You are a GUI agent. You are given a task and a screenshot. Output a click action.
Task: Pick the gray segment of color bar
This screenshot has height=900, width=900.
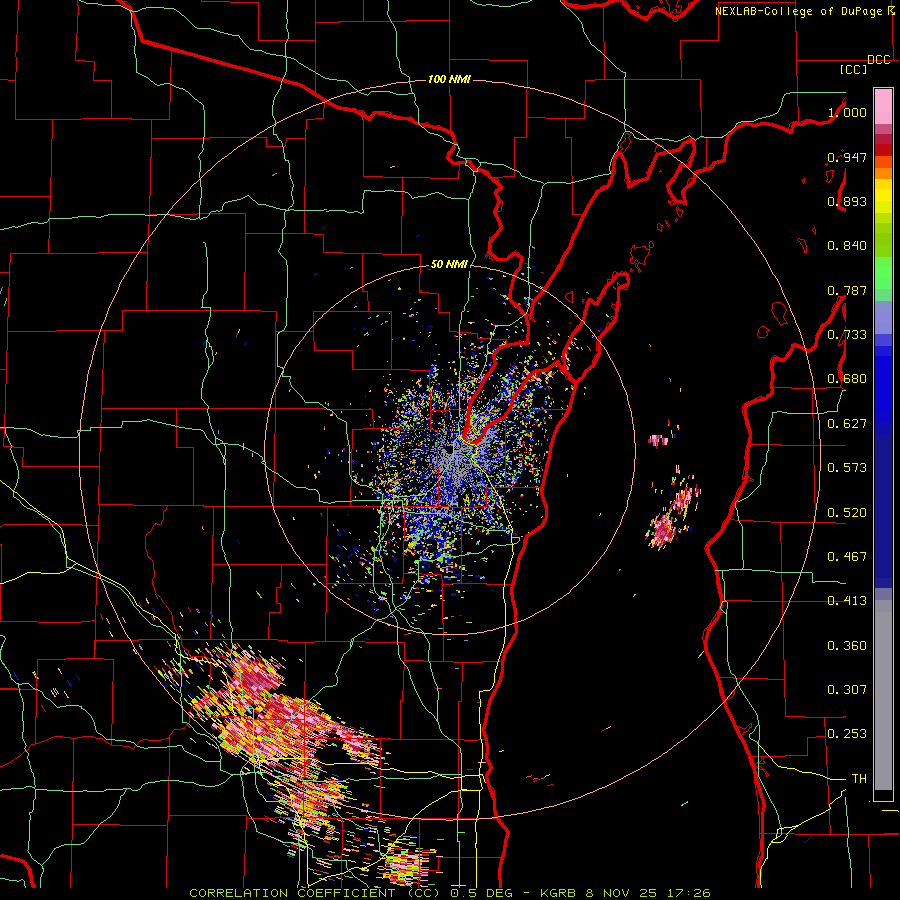pyautogui.click(x=883, y=695)
